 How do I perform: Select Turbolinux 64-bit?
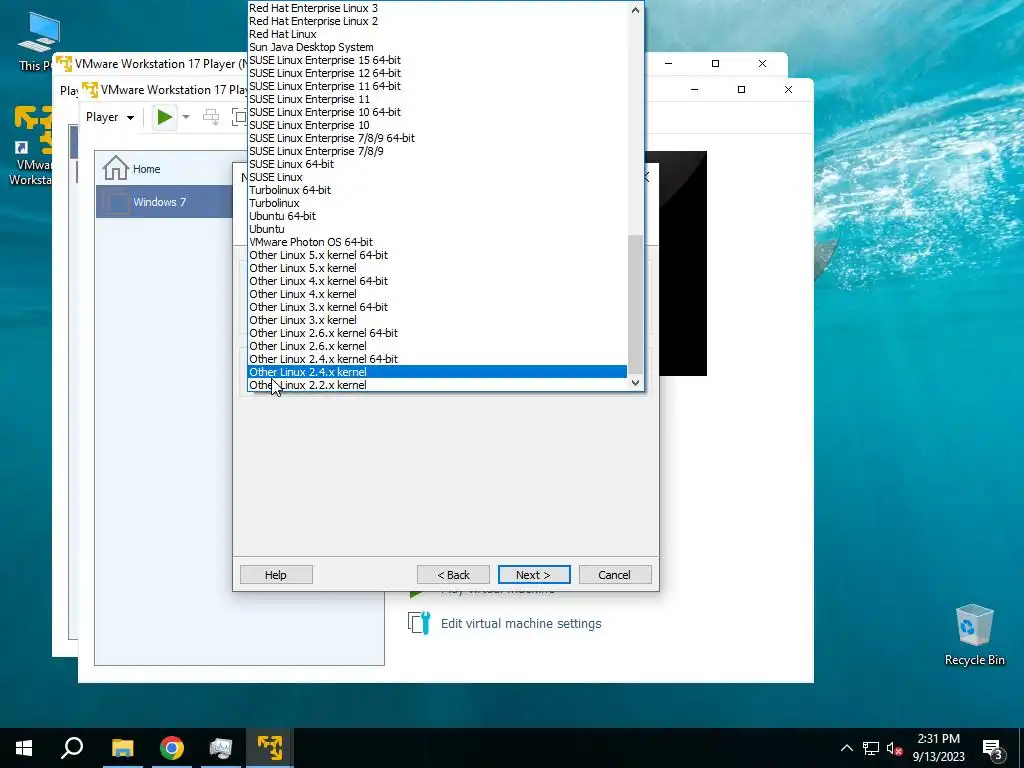click(438, 190)
